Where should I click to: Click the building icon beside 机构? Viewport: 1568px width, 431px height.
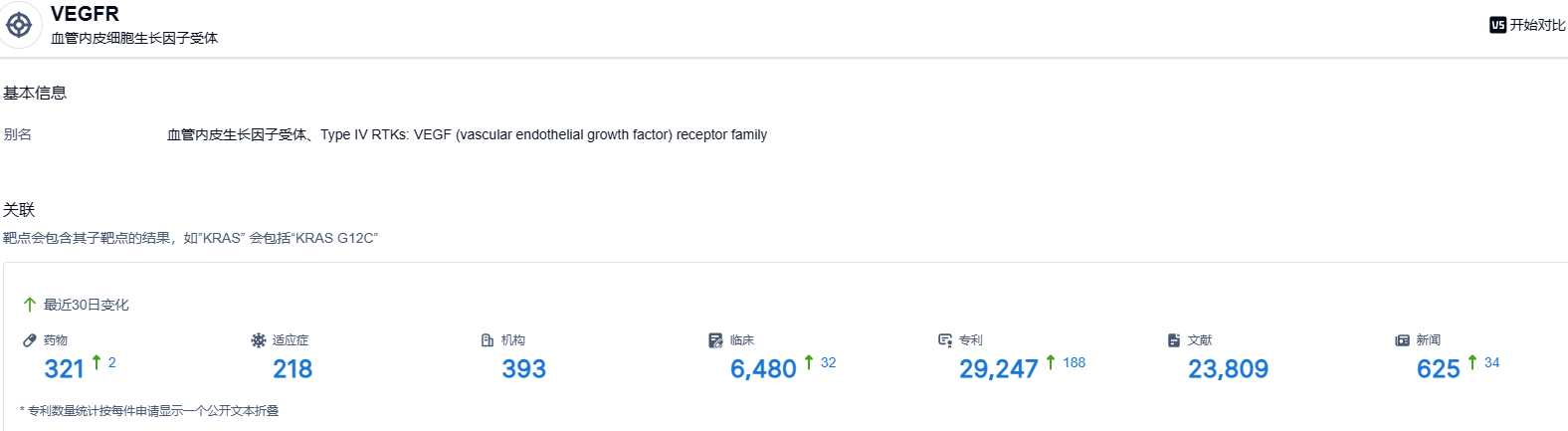[x=488, y=340]
